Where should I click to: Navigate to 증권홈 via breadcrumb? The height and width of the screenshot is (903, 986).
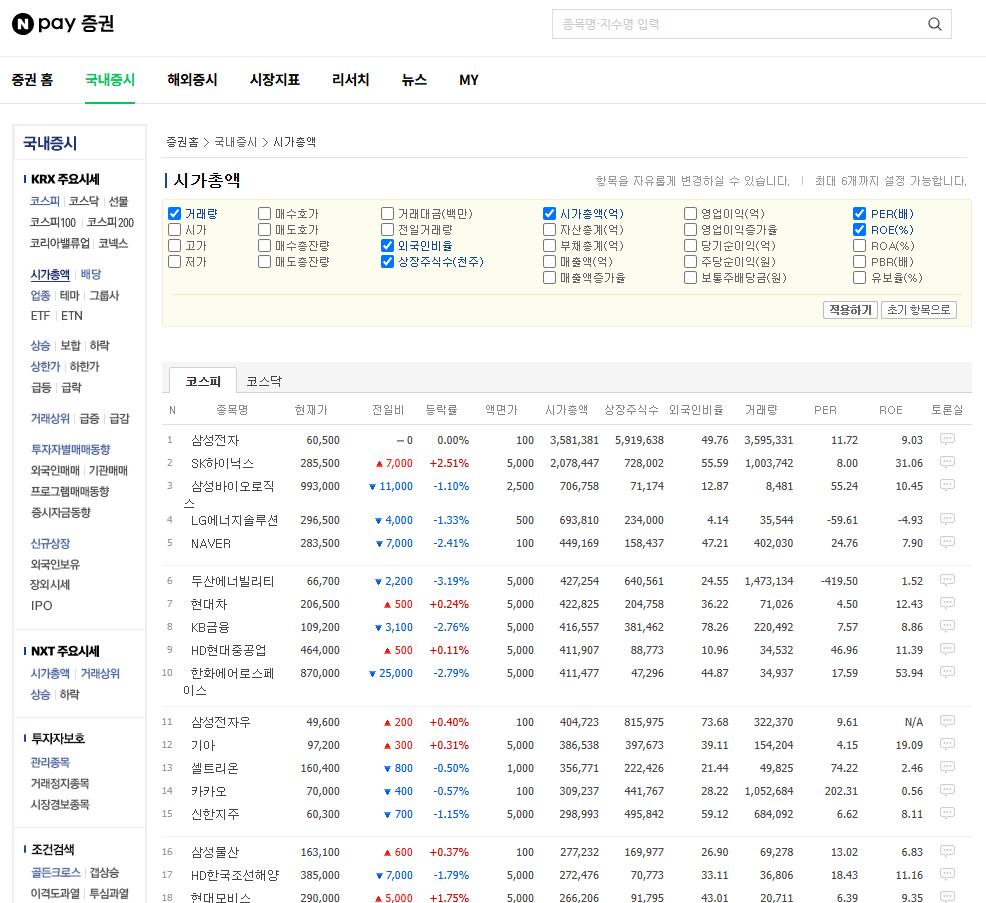tap(183, 141)
